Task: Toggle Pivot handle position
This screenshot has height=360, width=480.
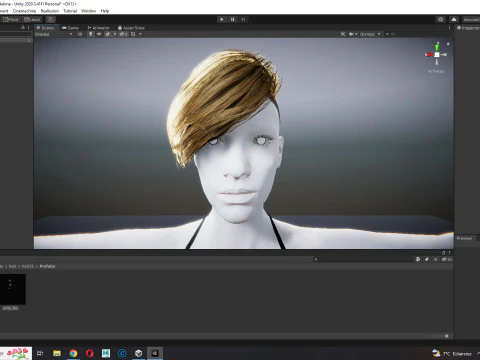Action: [x=10, y=19]
